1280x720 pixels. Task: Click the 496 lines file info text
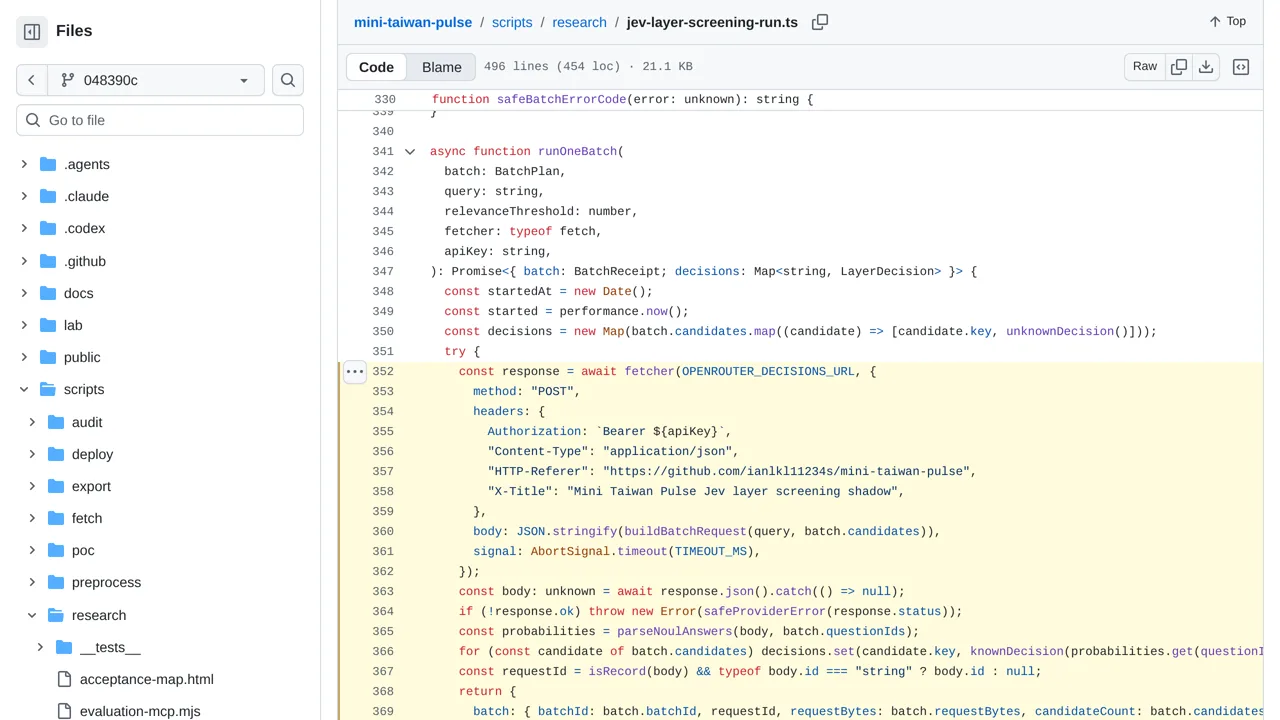point(588,67)
